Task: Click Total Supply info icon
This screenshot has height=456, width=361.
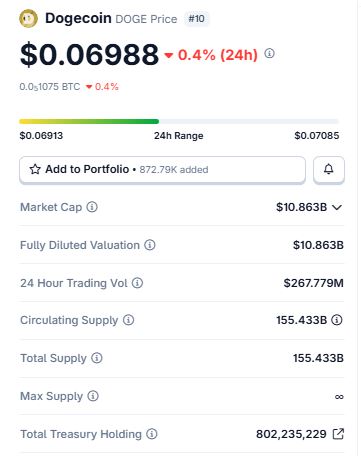Action: pyautogui.click(x=97, y=358)
